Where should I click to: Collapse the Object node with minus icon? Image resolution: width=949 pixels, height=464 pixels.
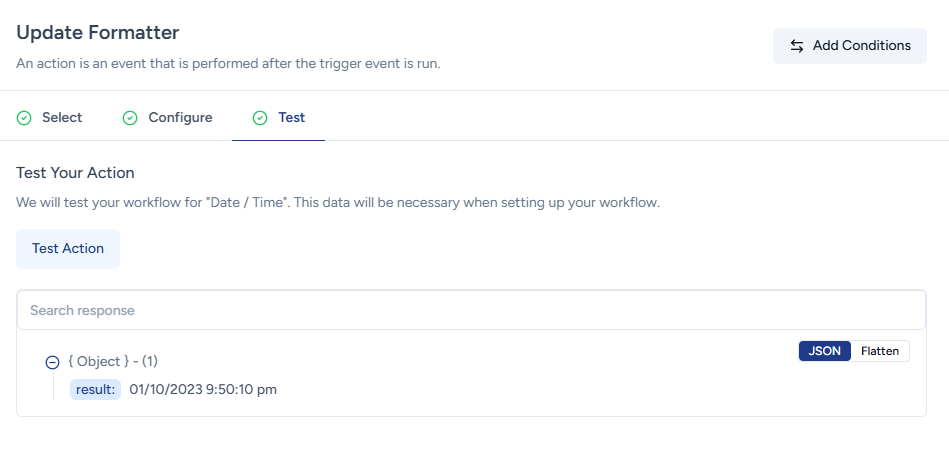[53, 362]
